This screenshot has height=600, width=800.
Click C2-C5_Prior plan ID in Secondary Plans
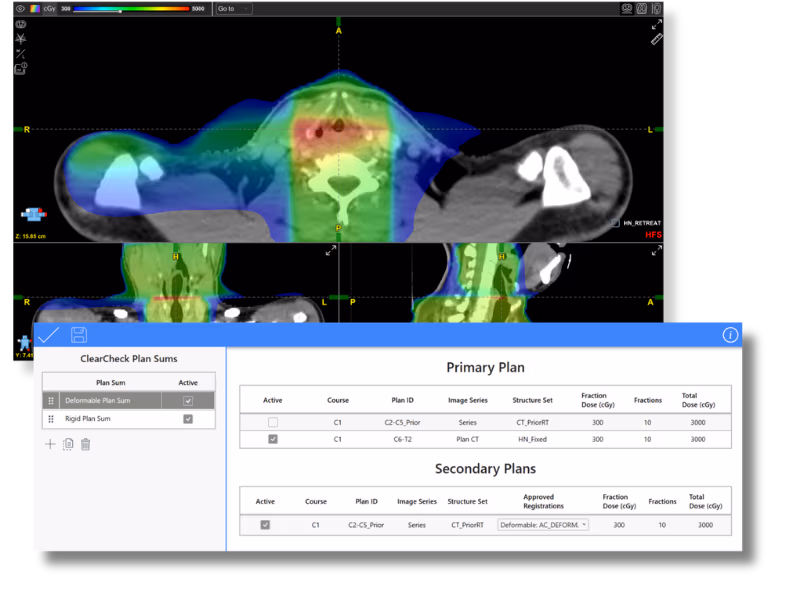(366, 525)
